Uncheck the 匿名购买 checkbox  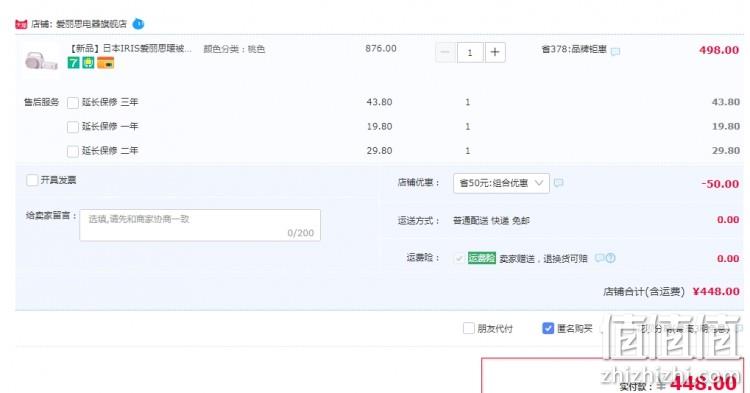[548, 328]
